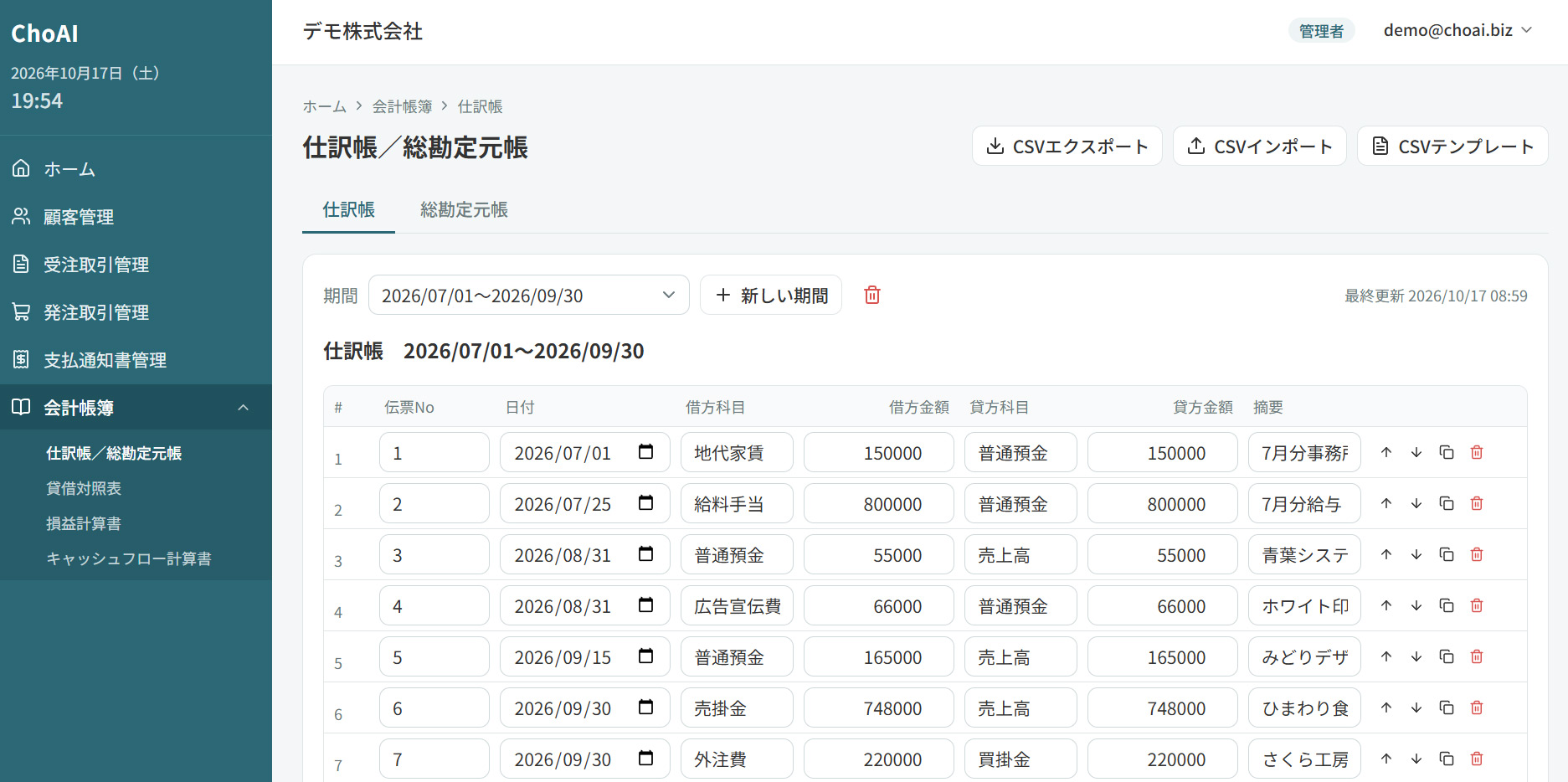
Task: Move row 6 売掛金 entry down
Action: pyautogui.click(x=1416, y=707)
